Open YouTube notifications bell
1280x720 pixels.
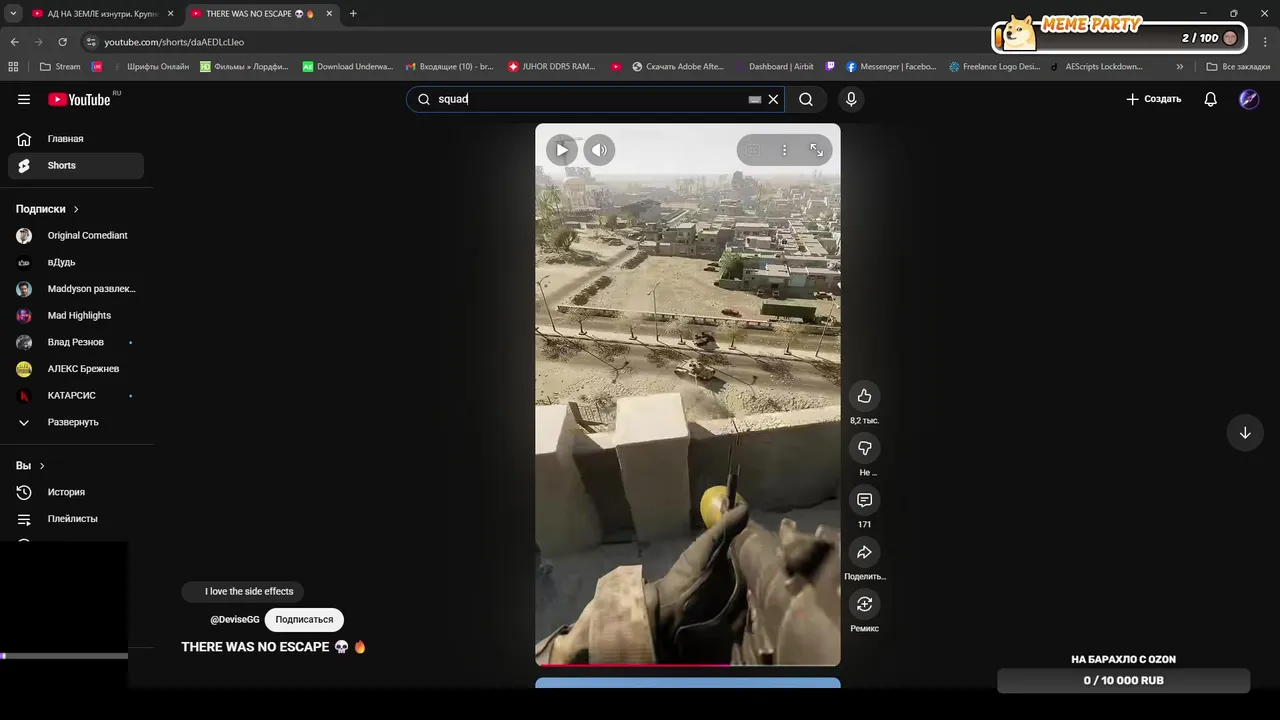(x=1211, y=99)
